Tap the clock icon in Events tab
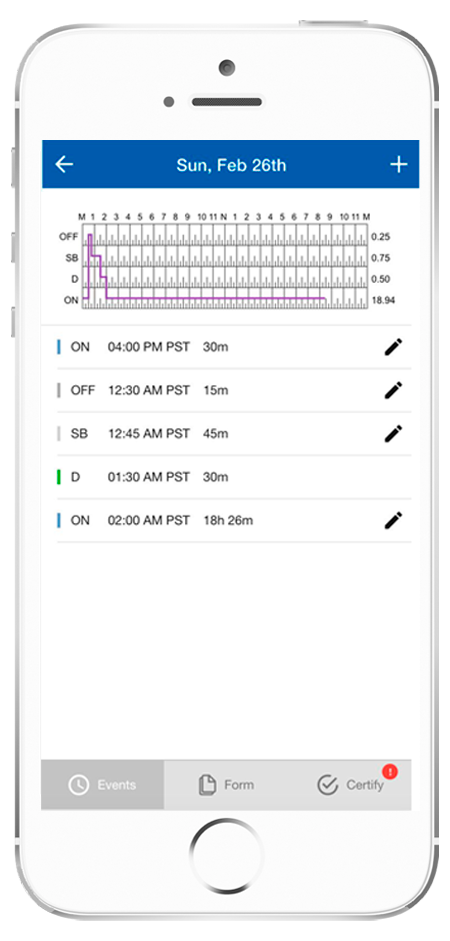Screen dimensions: 450x941 79,785
